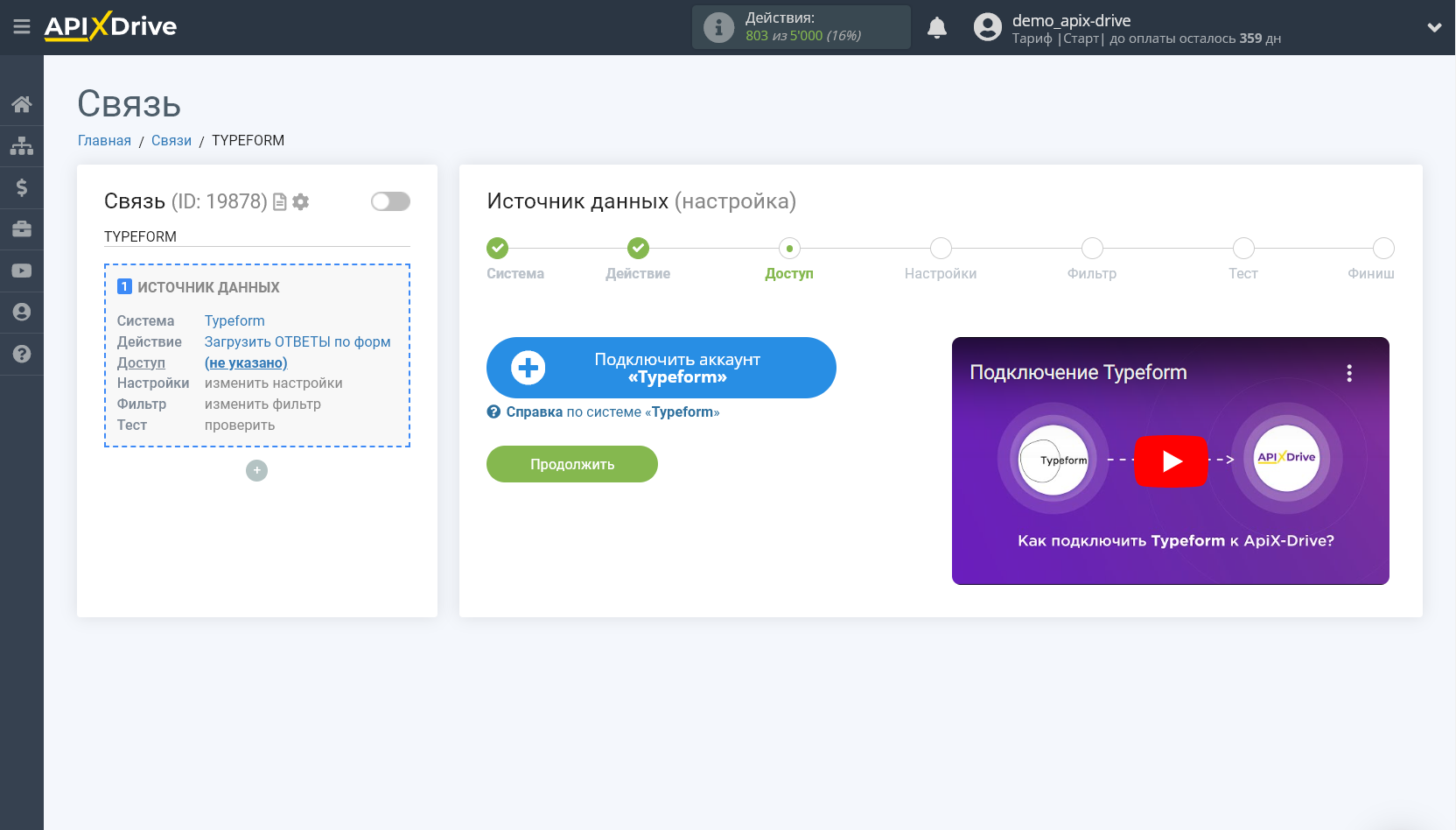Click the ИСТОЧНИК ДАННЫХ block header
1456x830 pixels.
point(208,287)
